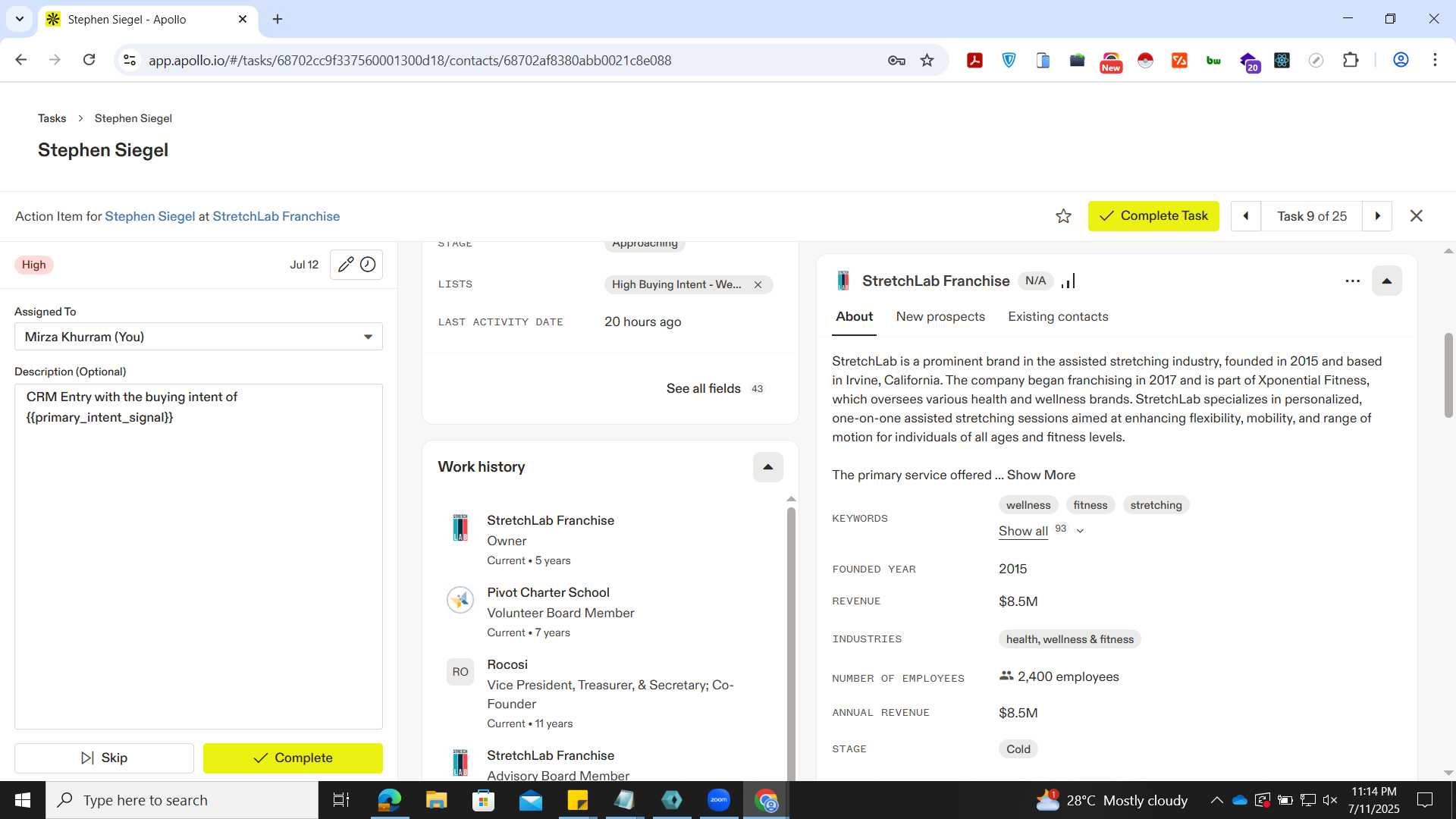Viewport: 1456px width, 819px height.
Task: Click the Complete Task button
Action: point(1153,216)
